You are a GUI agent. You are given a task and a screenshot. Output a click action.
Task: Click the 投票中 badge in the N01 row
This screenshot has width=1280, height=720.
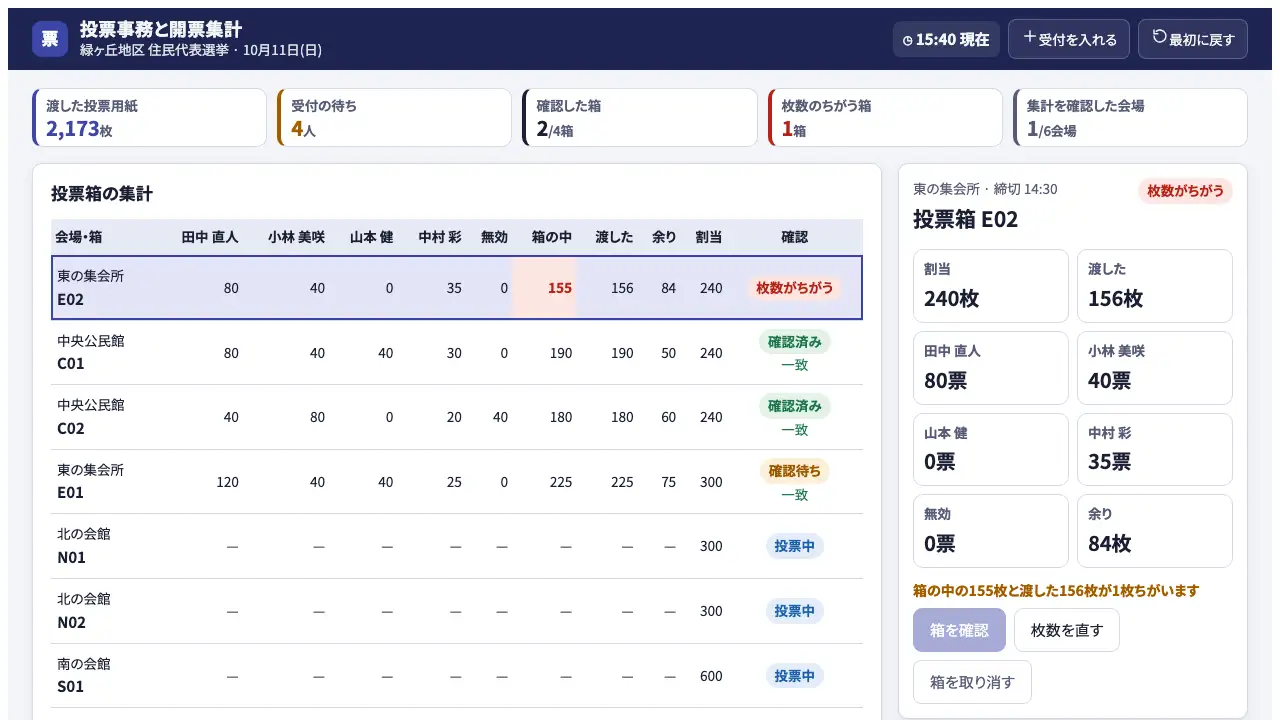point(794,546)
